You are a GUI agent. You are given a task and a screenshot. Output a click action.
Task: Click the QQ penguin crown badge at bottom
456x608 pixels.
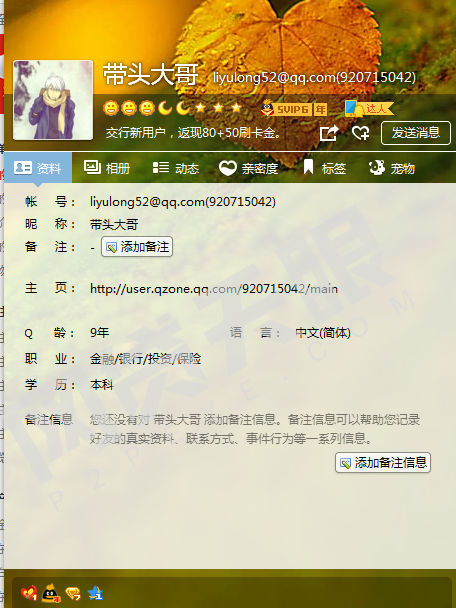tap(51, 593)
